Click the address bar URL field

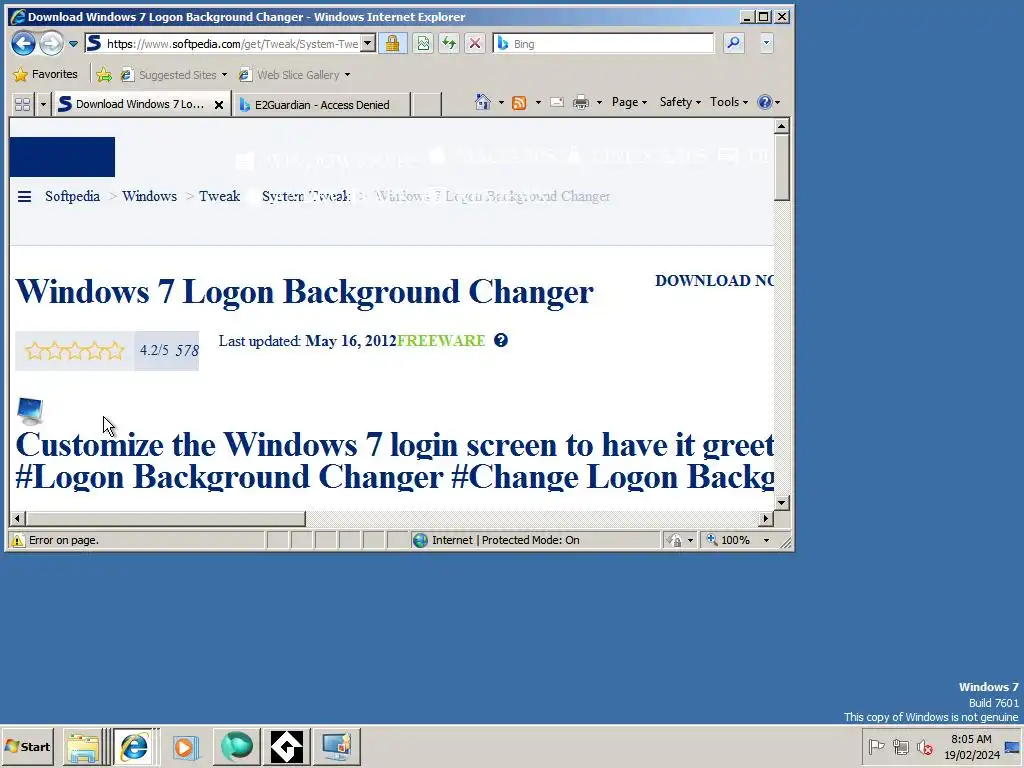point(232,44)
